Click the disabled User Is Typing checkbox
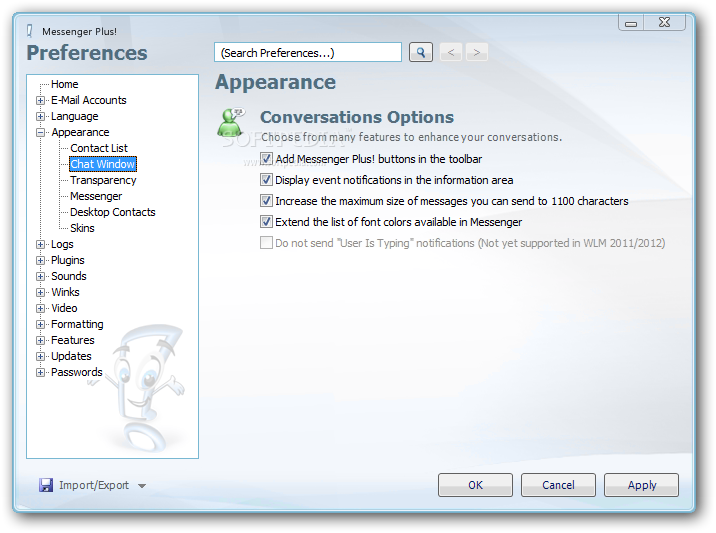Viewport: 716px width, 533px height. (x=266, y=243)
